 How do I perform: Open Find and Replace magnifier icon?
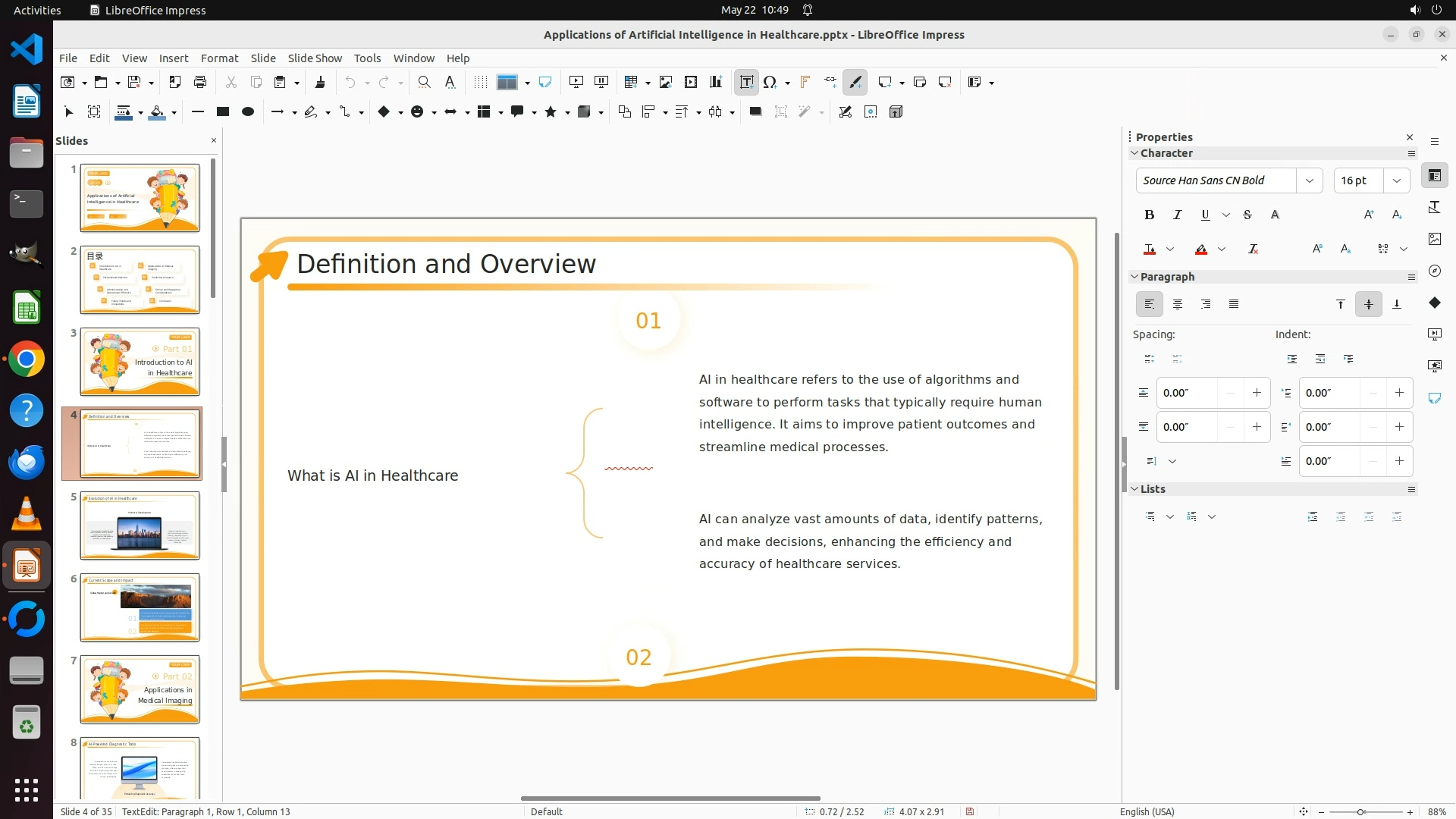coord(425,82)
